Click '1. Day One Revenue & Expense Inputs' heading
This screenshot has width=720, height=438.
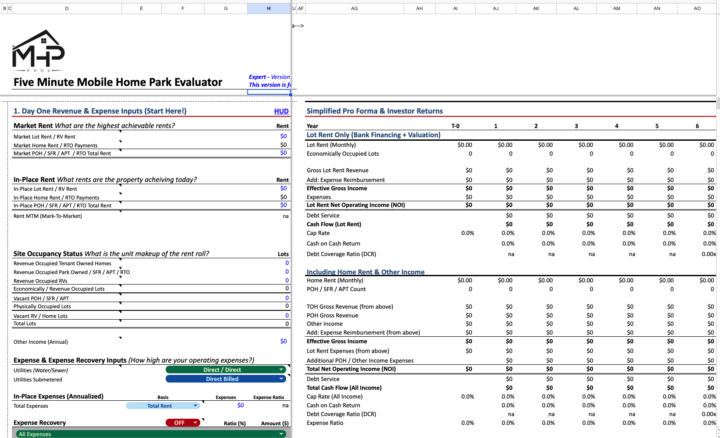(x=100, y=111)
